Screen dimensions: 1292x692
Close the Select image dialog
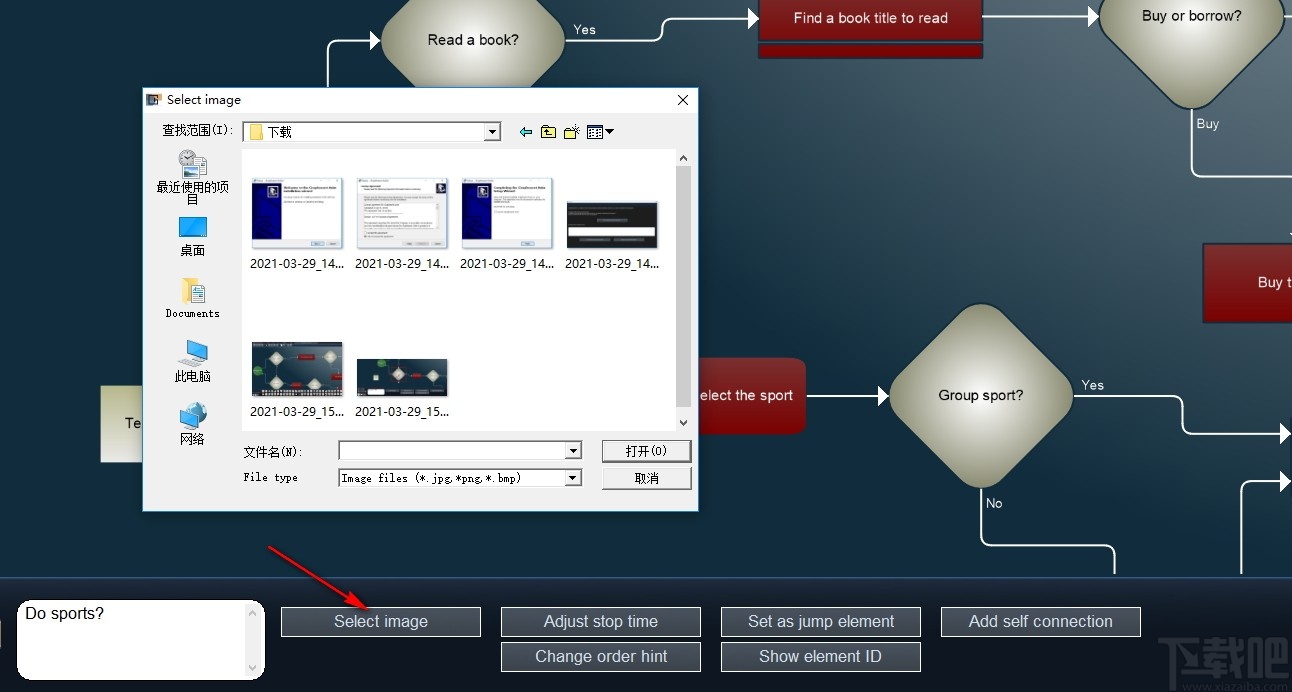pos(683,100)
